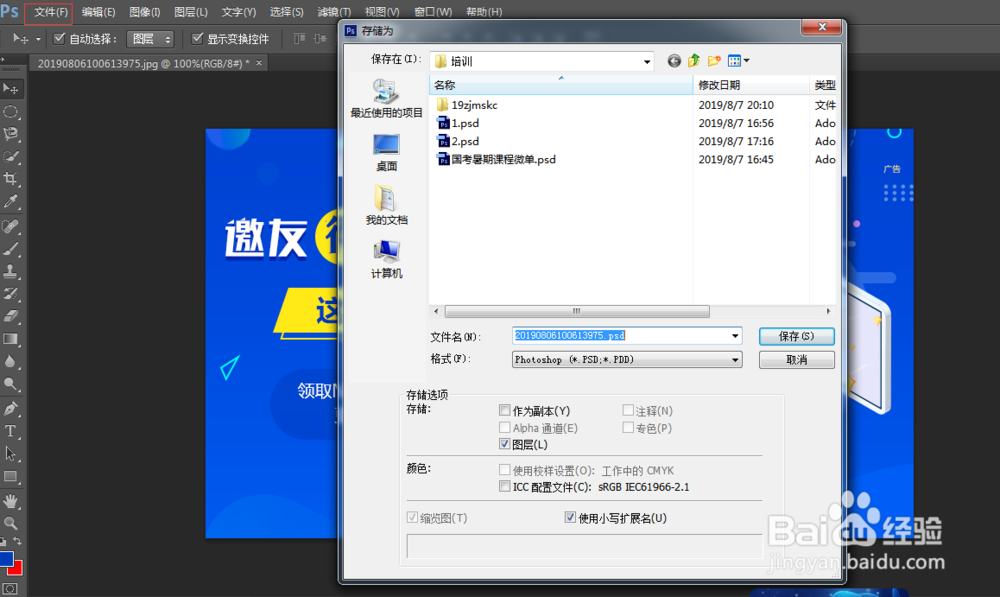This screenshot has width=1000, height=597.
Task: Open the new folder creation icon
Action: click(714, 60)
